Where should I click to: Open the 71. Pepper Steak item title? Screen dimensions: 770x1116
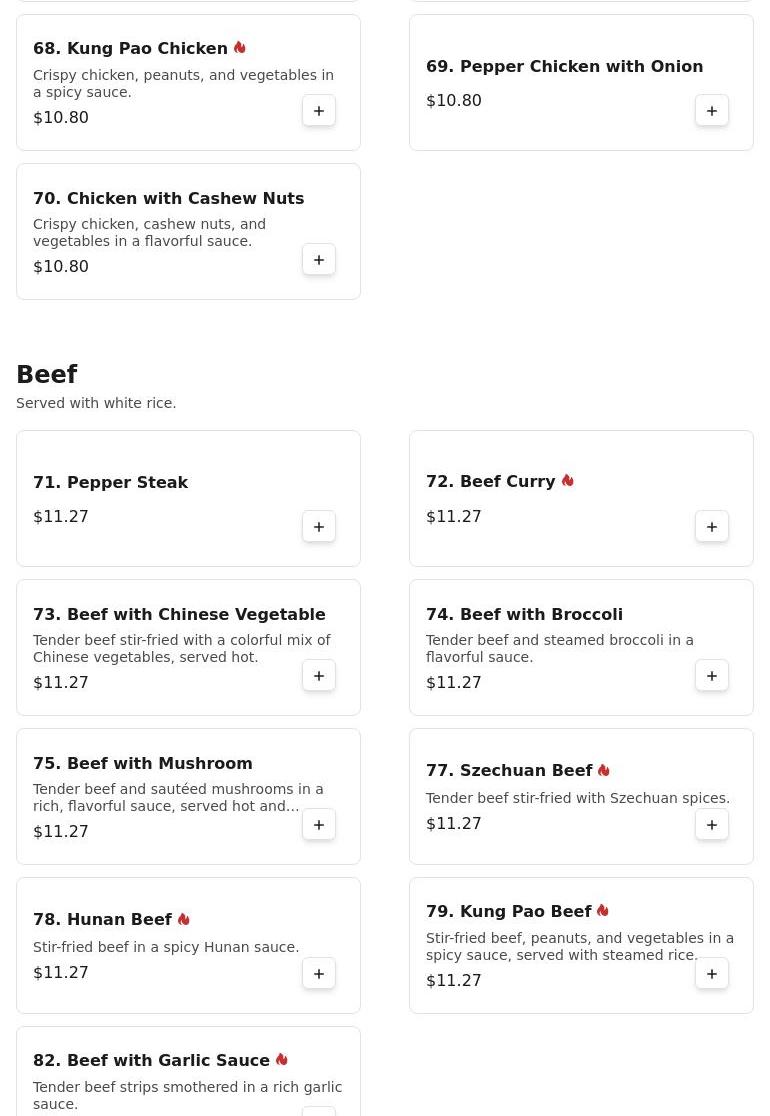(x=110, y=483)
